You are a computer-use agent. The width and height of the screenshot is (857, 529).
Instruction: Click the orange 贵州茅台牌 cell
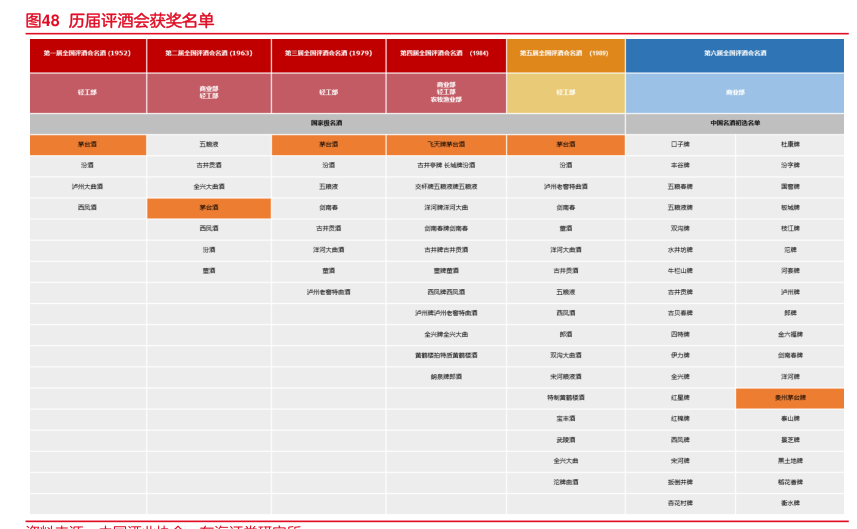click(790, 398)
